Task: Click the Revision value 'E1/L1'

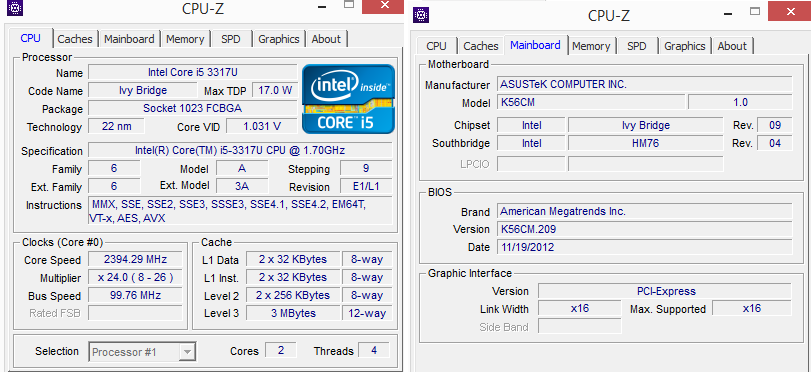Action: point(366,186)
